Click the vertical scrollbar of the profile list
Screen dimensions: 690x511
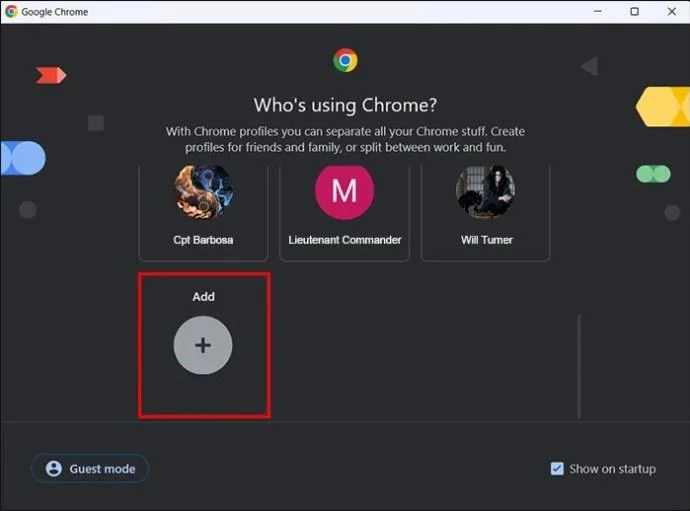click(579, 366)
